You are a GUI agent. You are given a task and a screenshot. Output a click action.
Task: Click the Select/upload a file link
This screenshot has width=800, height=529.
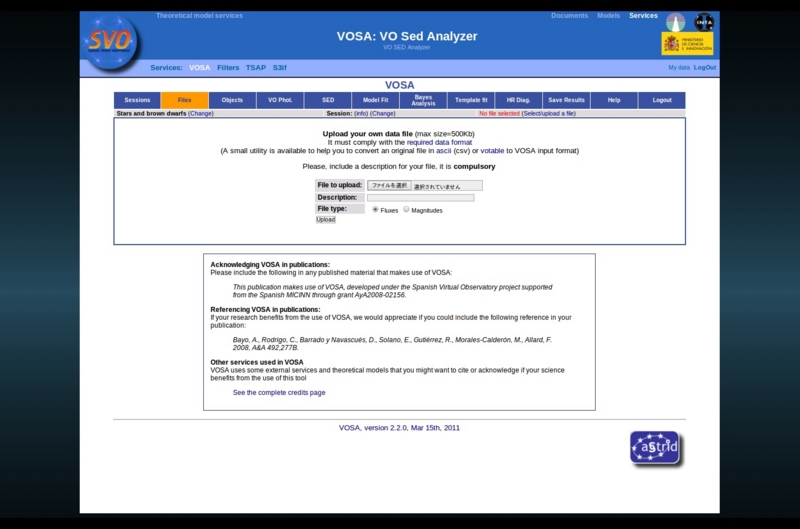tap(549, 114)
